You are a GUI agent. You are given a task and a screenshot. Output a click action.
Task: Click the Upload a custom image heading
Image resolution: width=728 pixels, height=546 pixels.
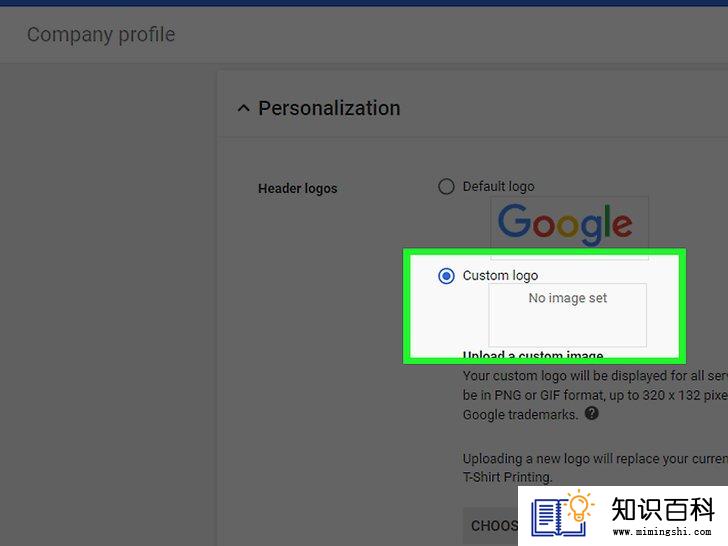pos(533,356)
